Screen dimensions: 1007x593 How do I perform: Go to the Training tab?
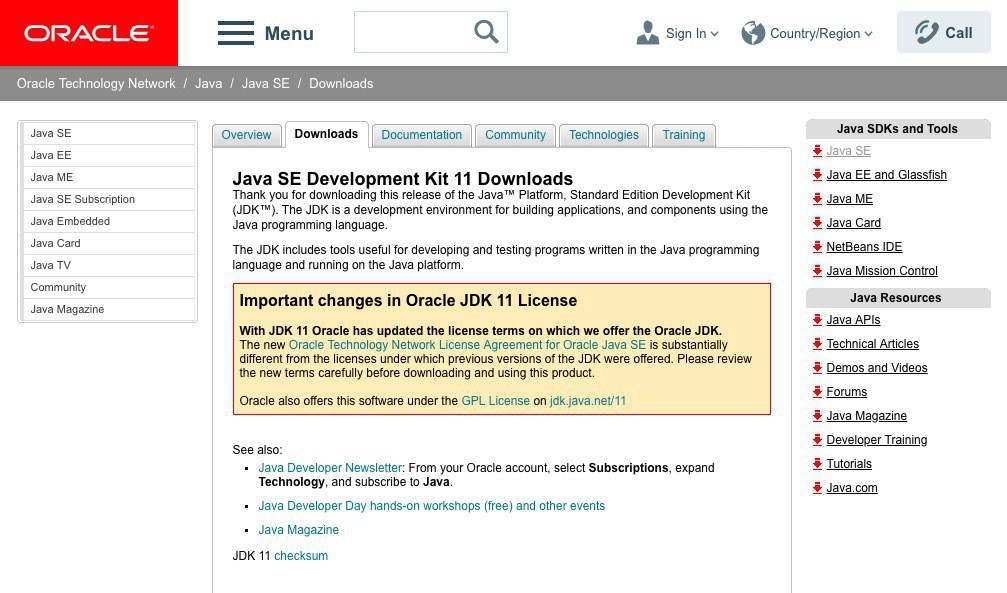[x=684, y=135]
